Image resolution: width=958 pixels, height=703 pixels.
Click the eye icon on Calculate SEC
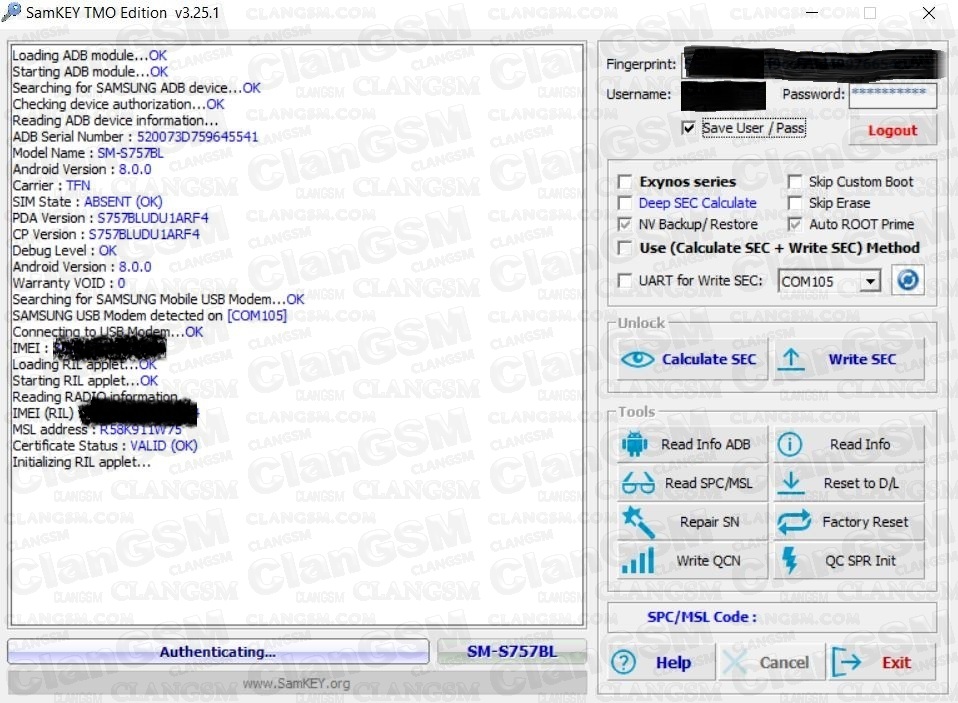(637, 359)
